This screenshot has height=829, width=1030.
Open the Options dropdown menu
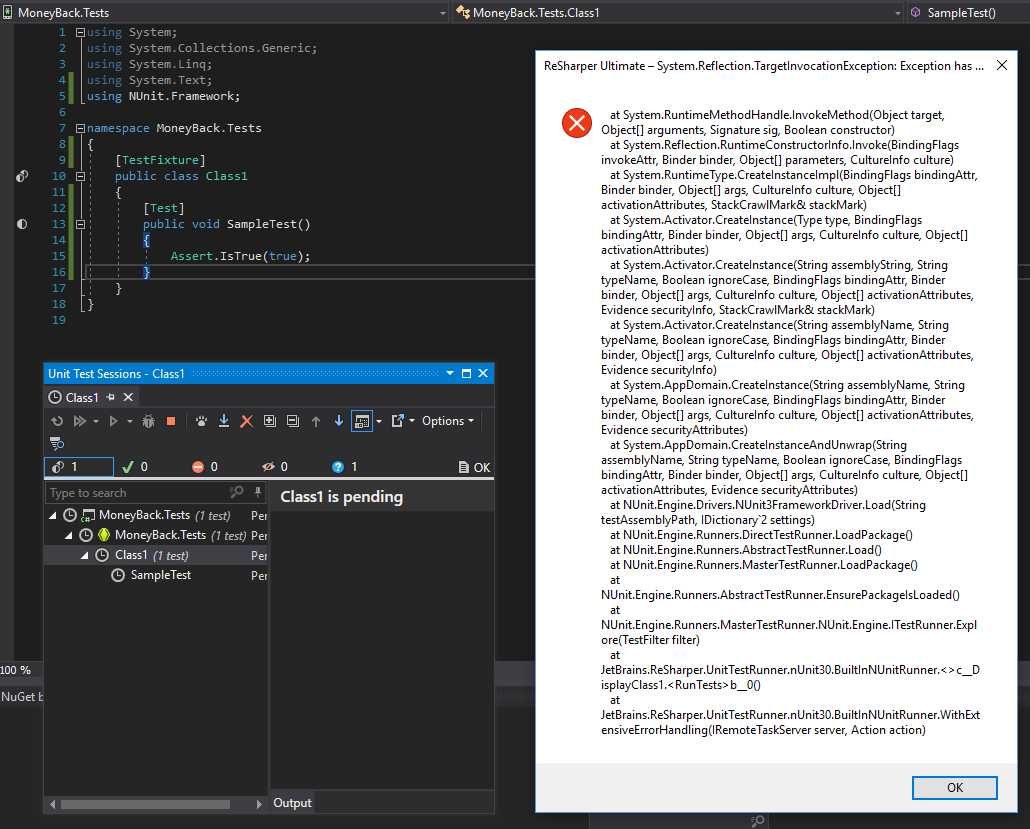447,421
